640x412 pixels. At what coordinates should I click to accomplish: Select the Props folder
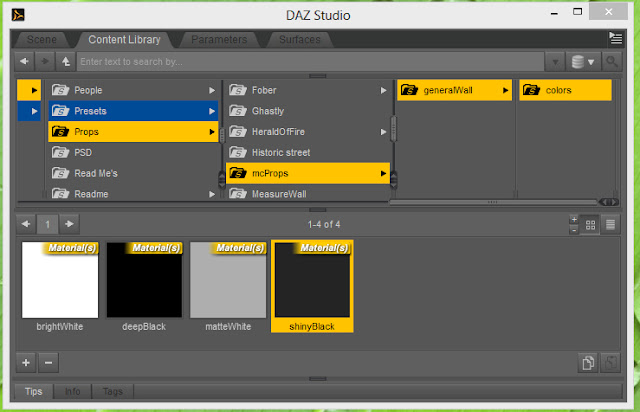pos(133,132)
